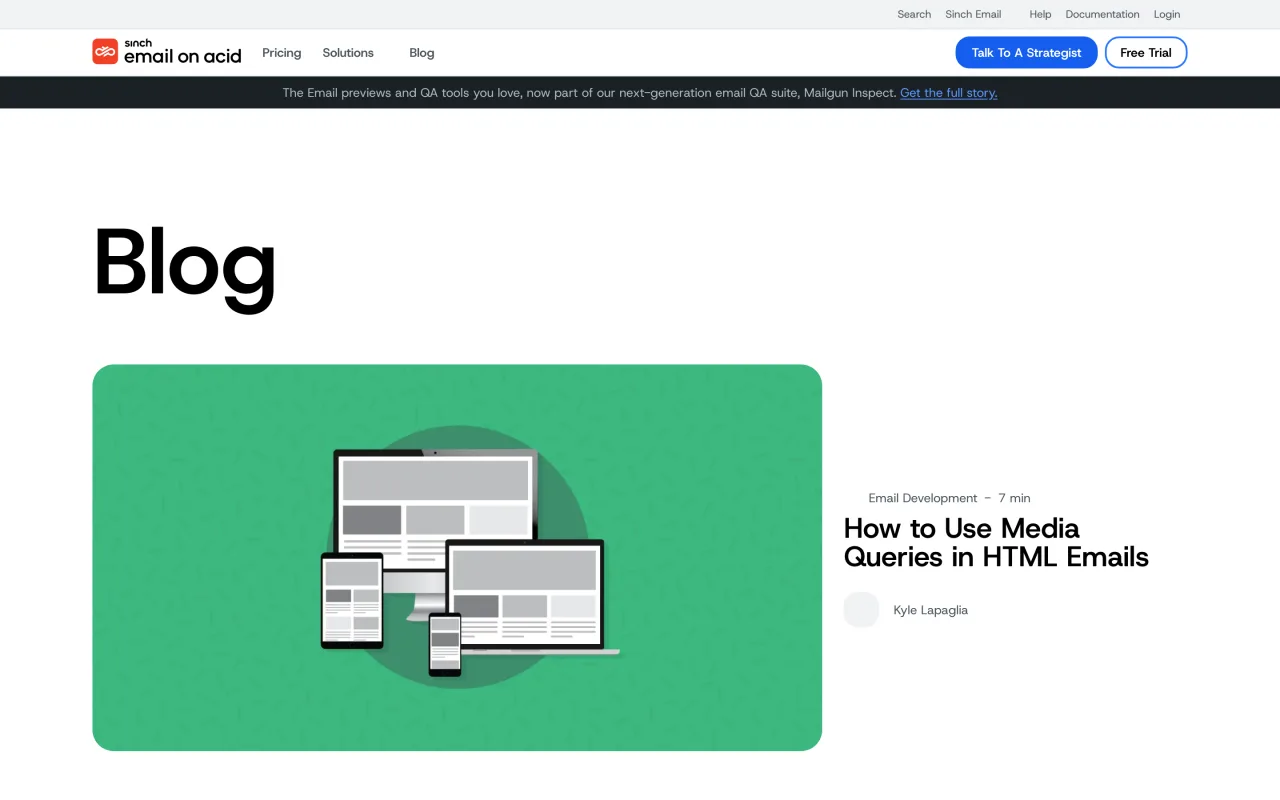Open the Documentation link
1280x800 pixels.
tap(1102, 14)
